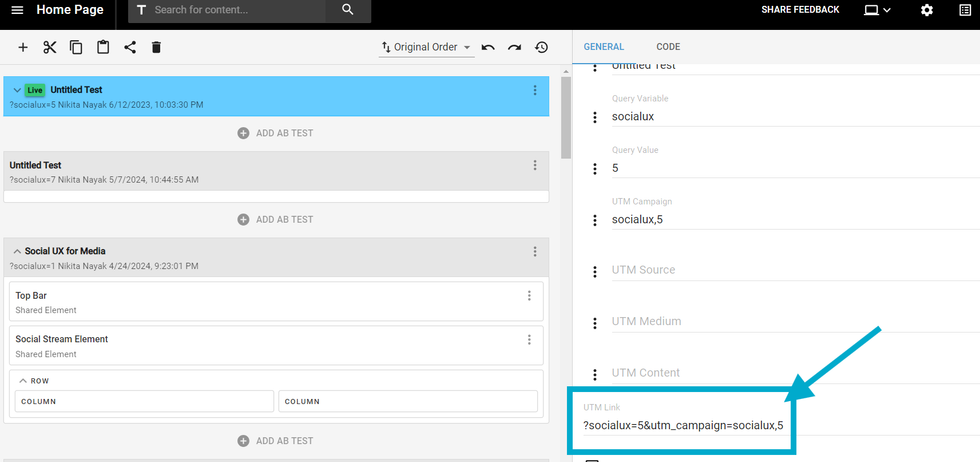Click the paste clipboard icon
This screenshot has width=980, height=462.
click(103, 47)
